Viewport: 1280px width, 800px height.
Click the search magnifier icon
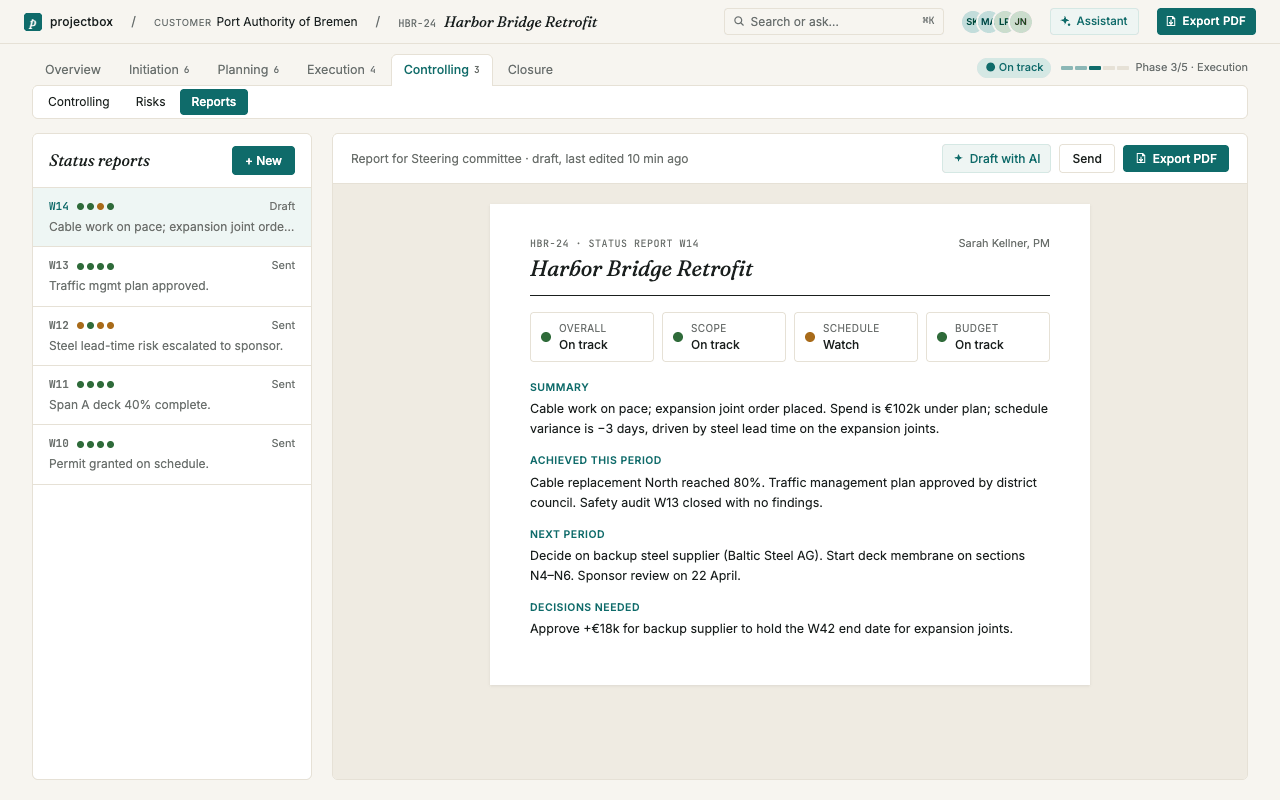739,21
